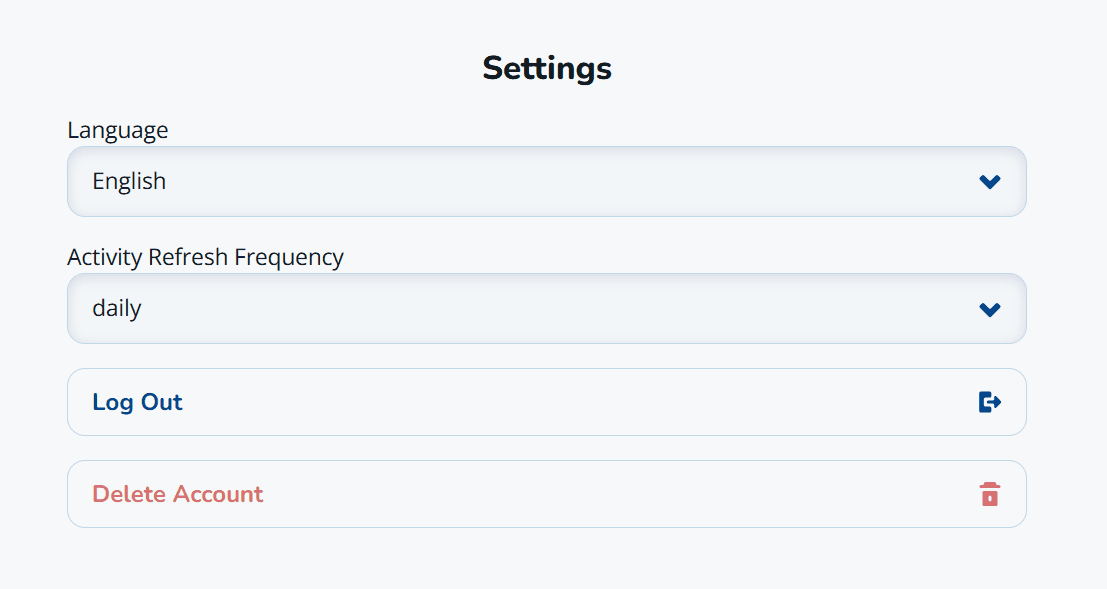Click the chevron on the Language selector
Image resolution: width=1107 pixels, height=589 pixels.
tap(990, 181)
